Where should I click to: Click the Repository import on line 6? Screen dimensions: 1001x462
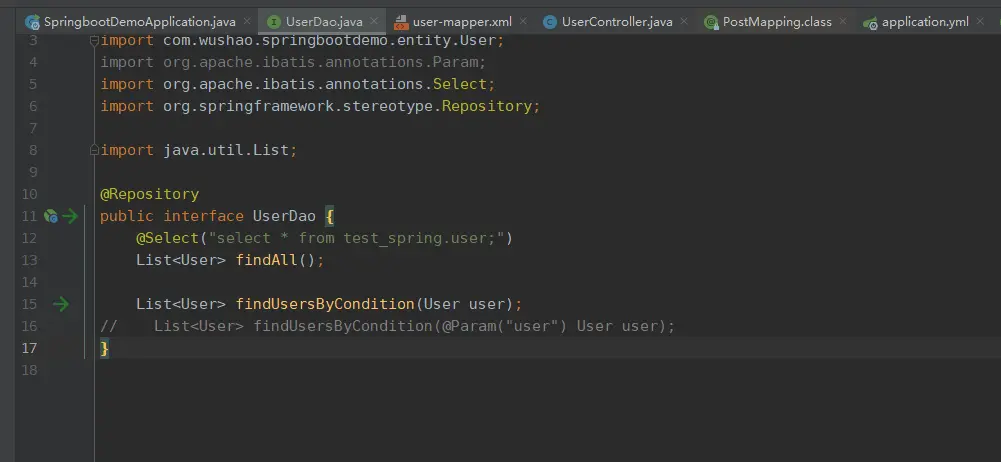pos(320,106)
